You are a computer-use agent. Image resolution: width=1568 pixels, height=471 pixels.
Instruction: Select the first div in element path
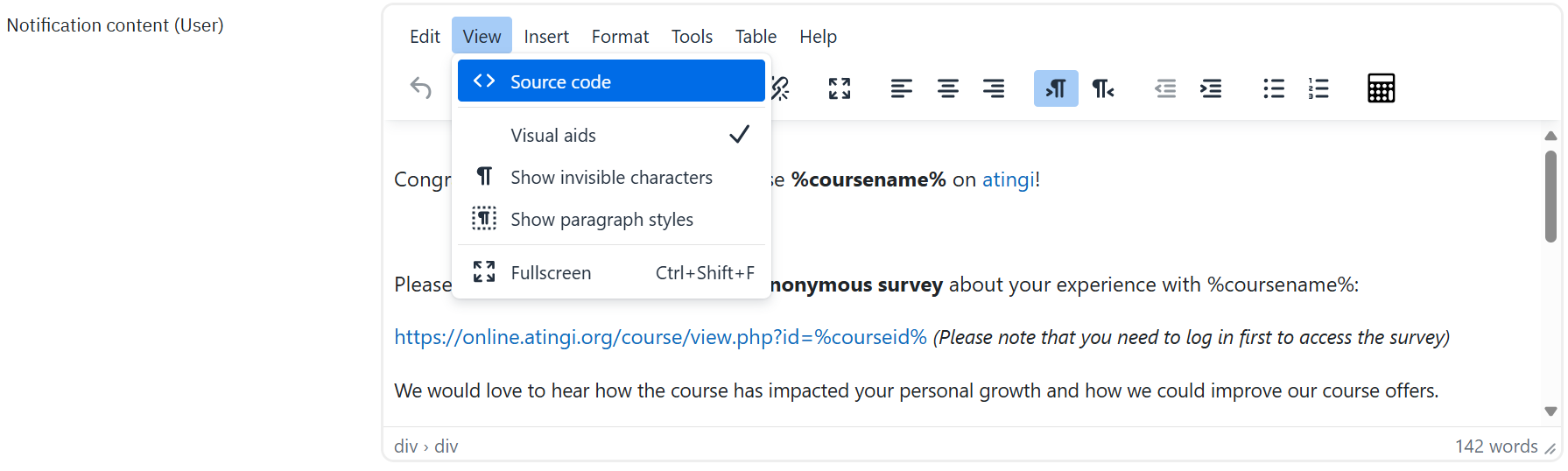pyautogui.click(x=405, y=446)
